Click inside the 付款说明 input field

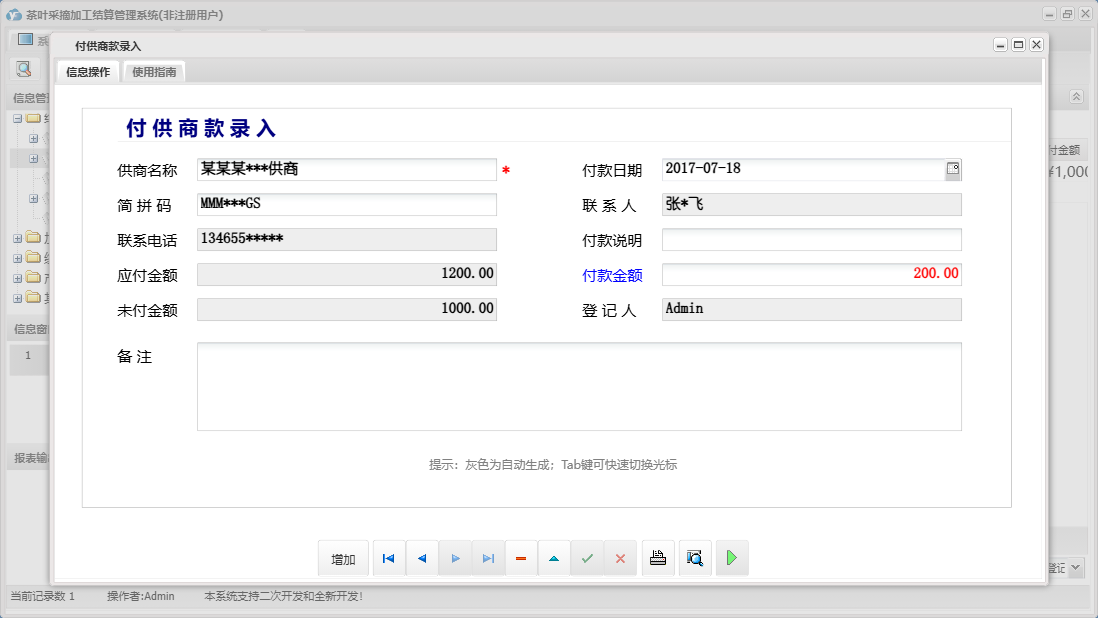[812, 239]
